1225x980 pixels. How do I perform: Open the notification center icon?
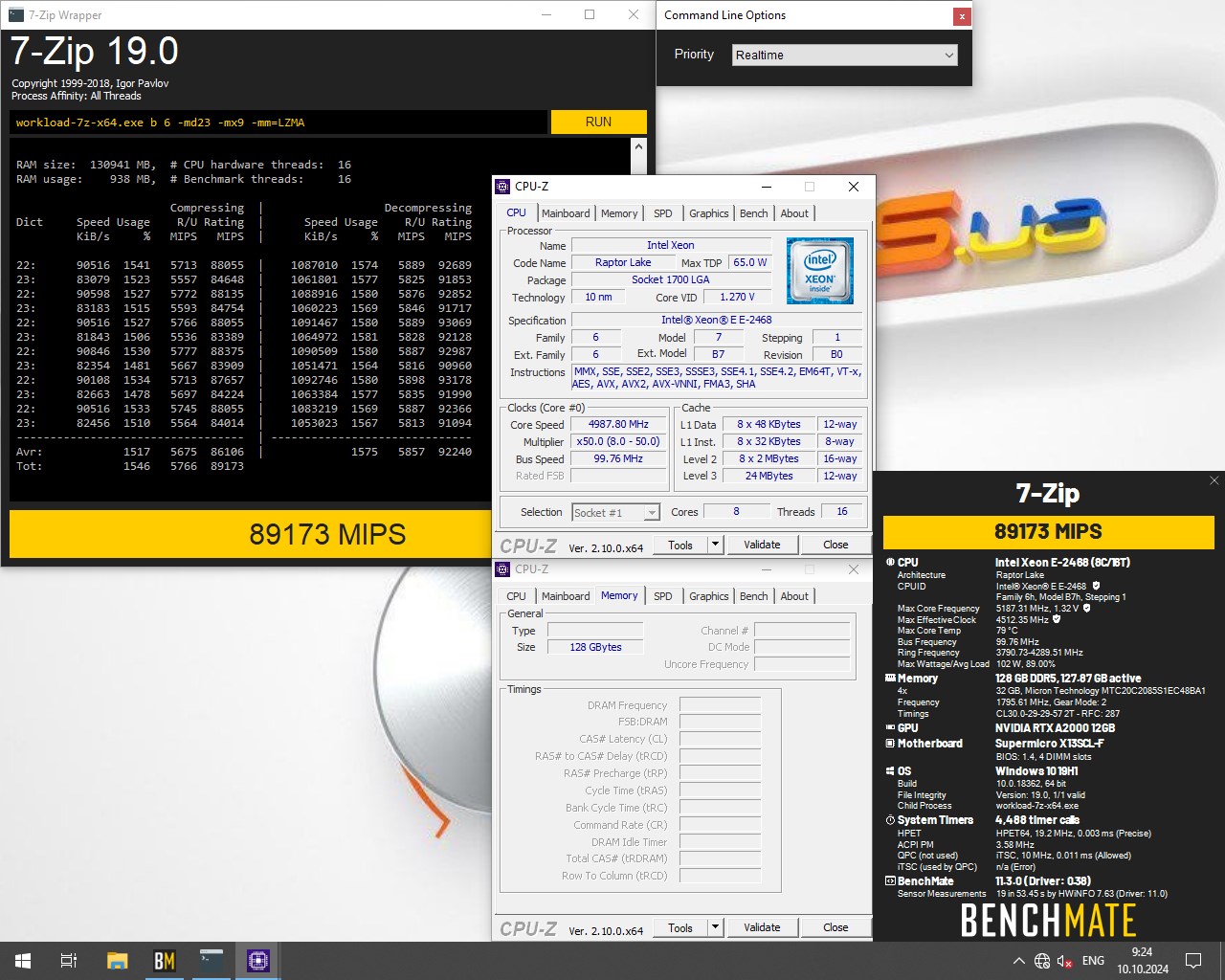tap(1193, 961)
